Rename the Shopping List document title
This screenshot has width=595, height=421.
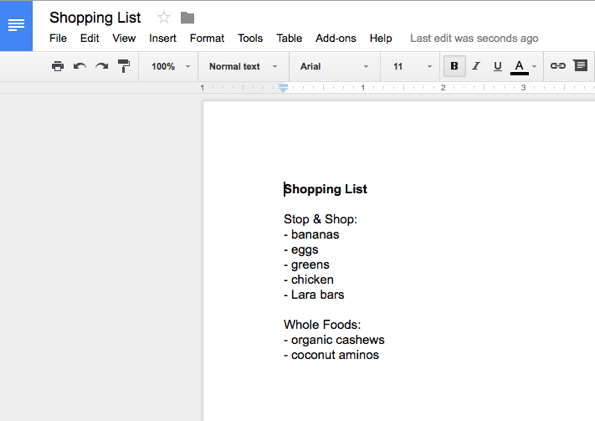coord(95,18)
